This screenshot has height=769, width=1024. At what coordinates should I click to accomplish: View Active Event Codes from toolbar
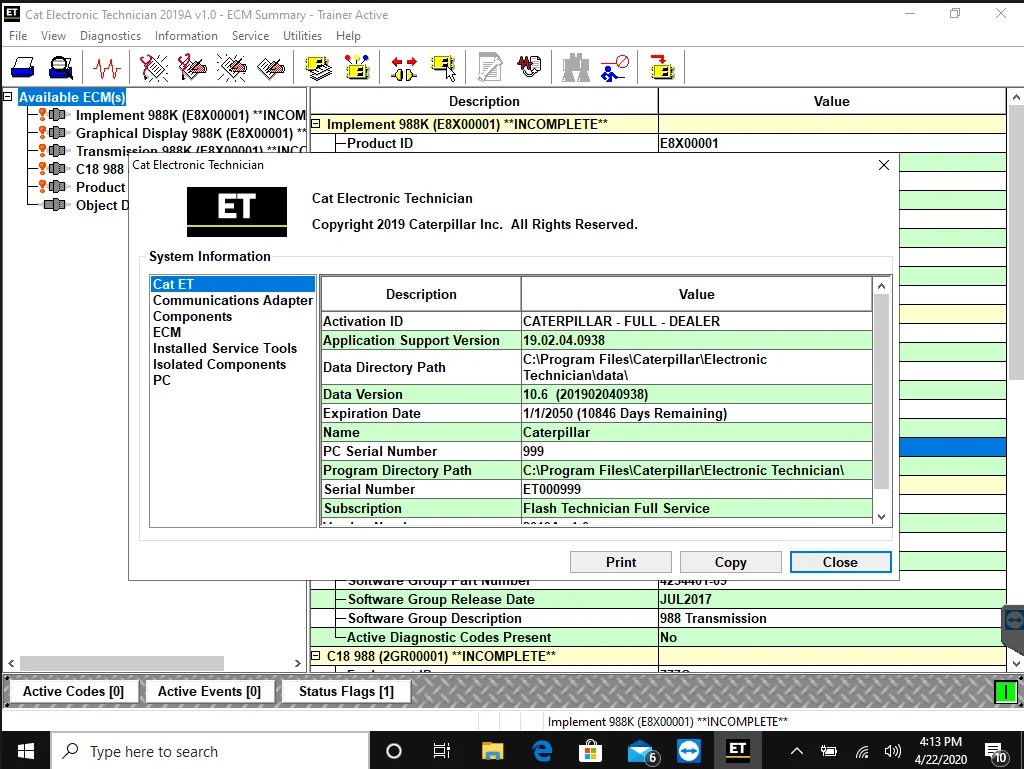point(232,67)
